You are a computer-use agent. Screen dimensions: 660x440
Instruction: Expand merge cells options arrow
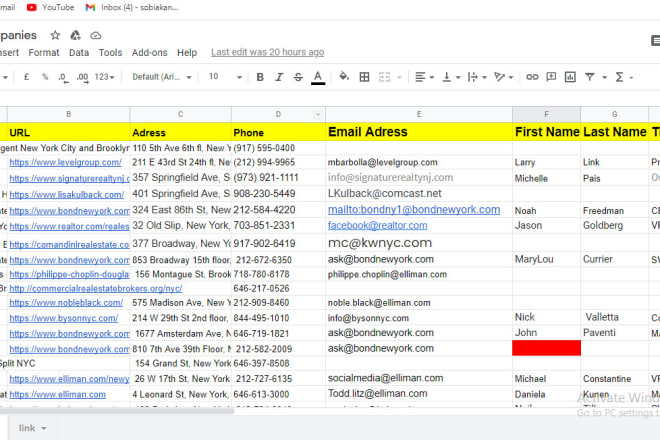coord(399,77)
